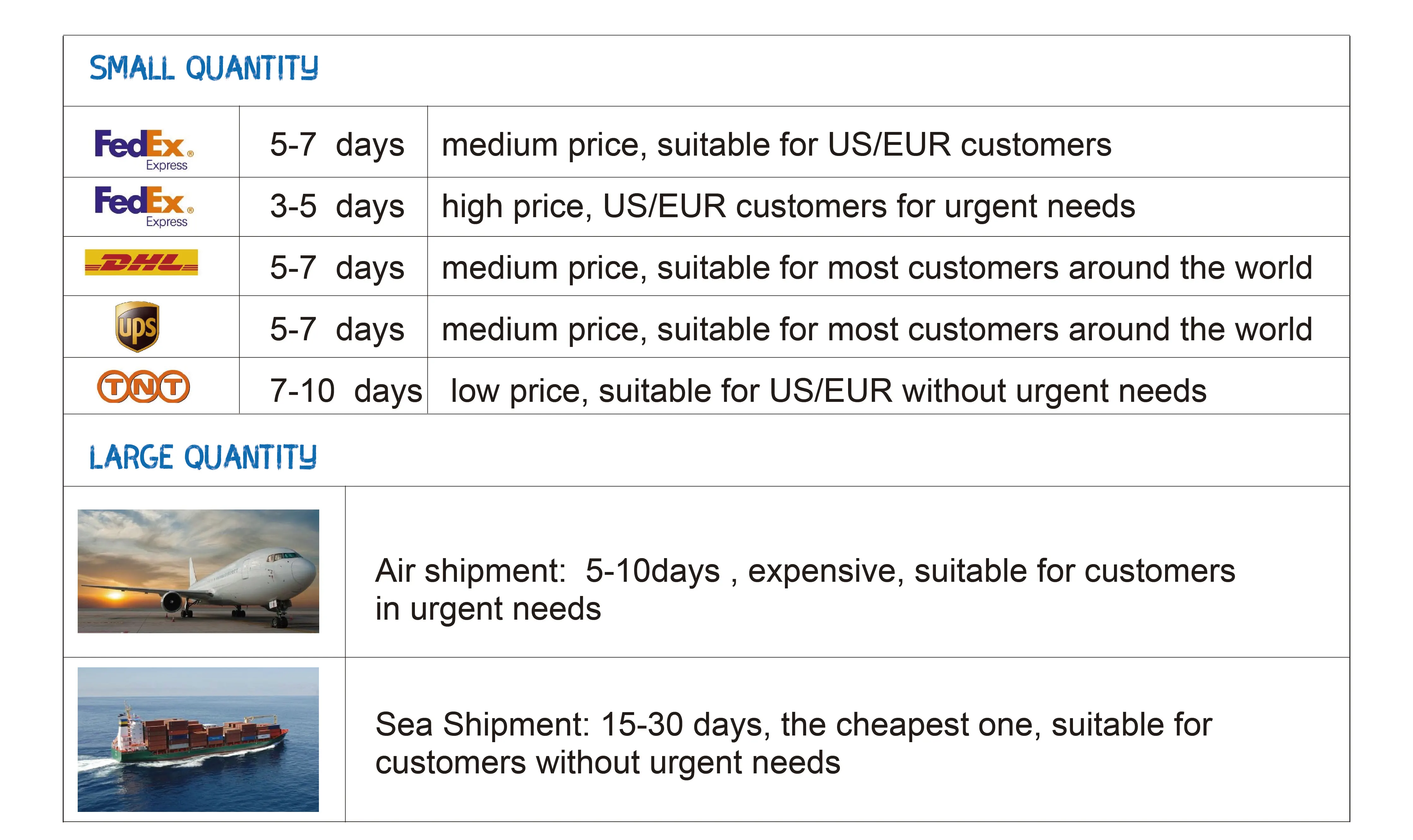1413x840 pixels.
Task: Select the cargo ship photo for sea shipment
Action: coord(198,739)
